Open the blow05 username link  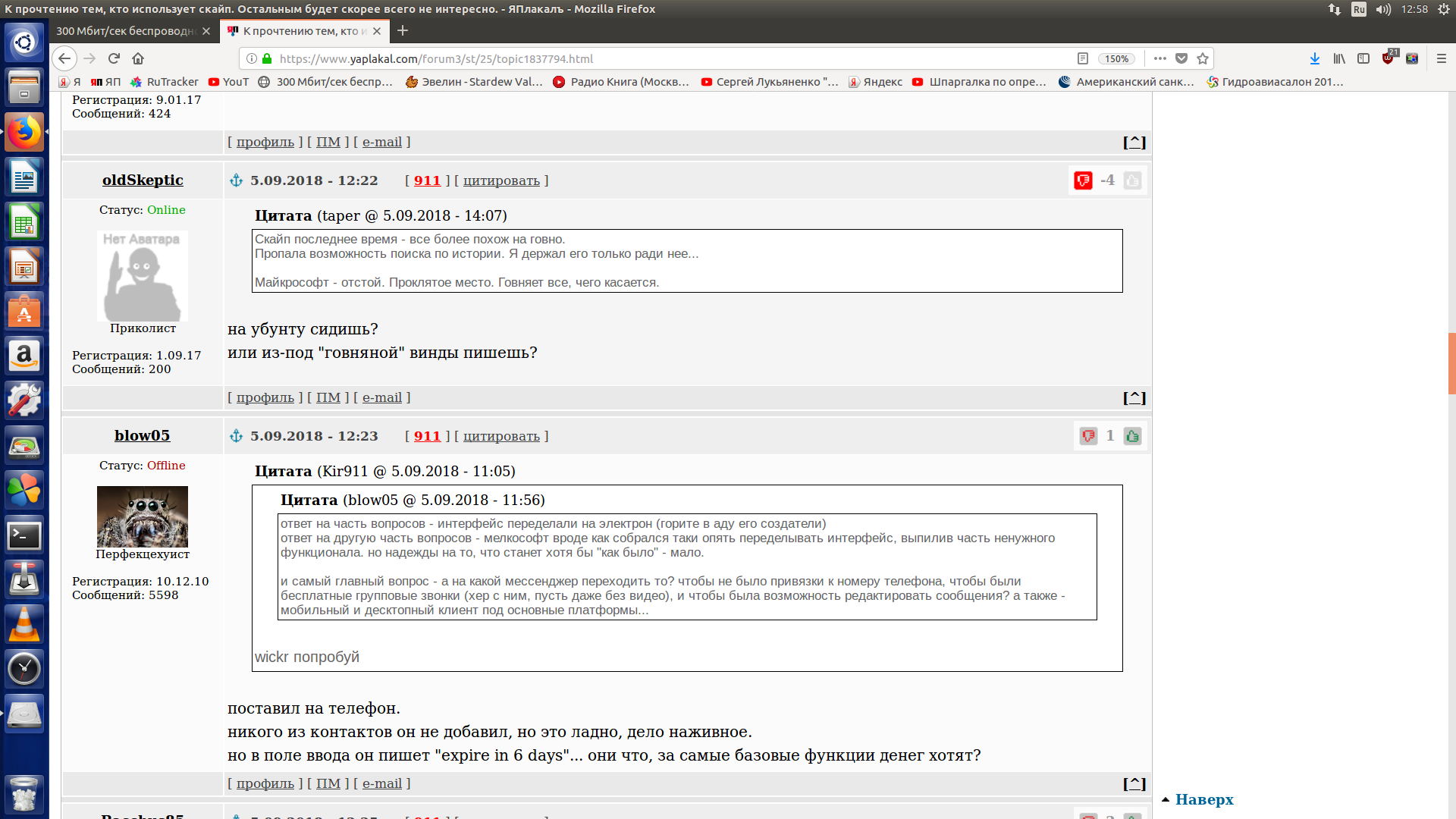point(143,435)
